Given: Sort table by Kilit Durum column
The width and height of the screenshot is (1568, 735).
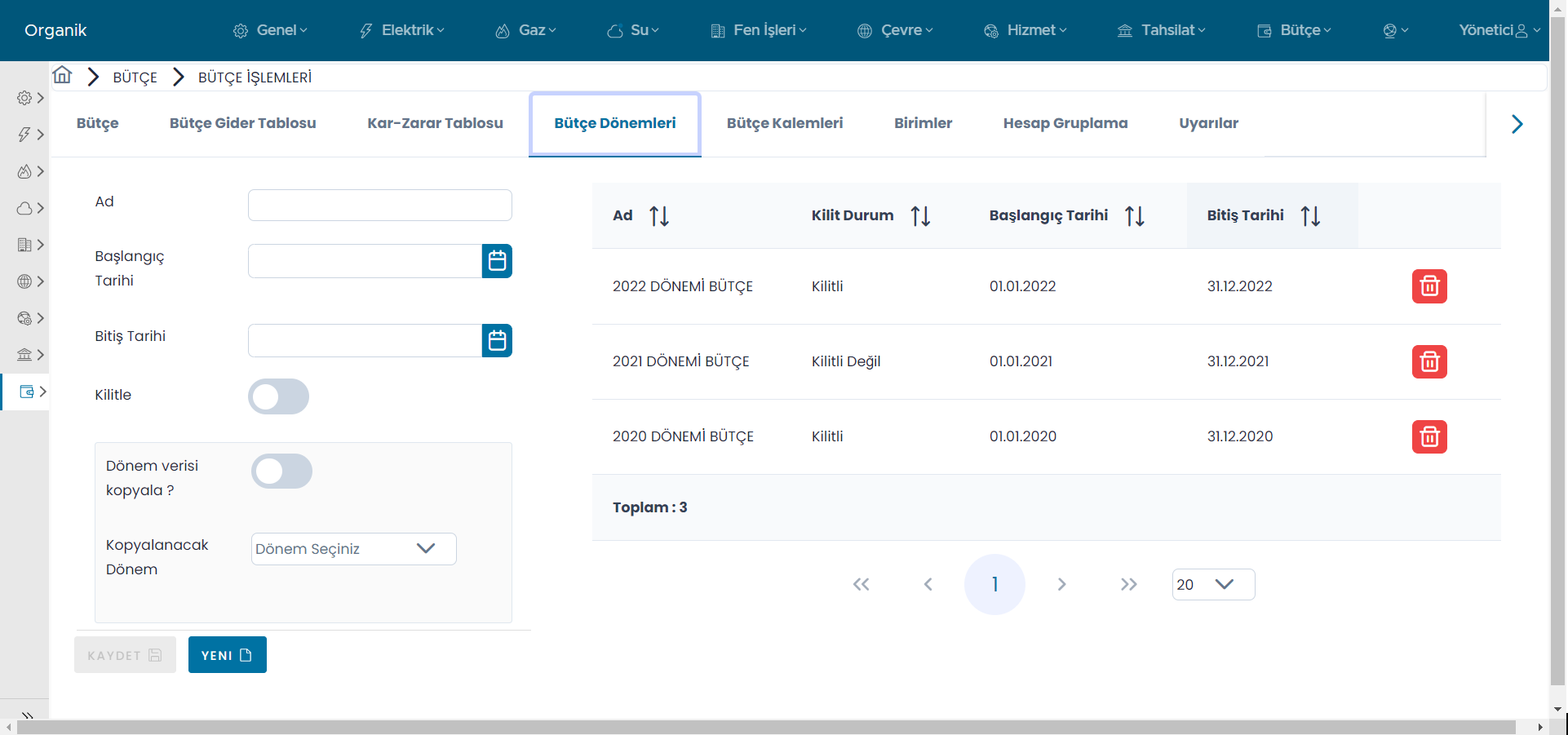Looking at the screenshot, I should click(x=920, y=216).
